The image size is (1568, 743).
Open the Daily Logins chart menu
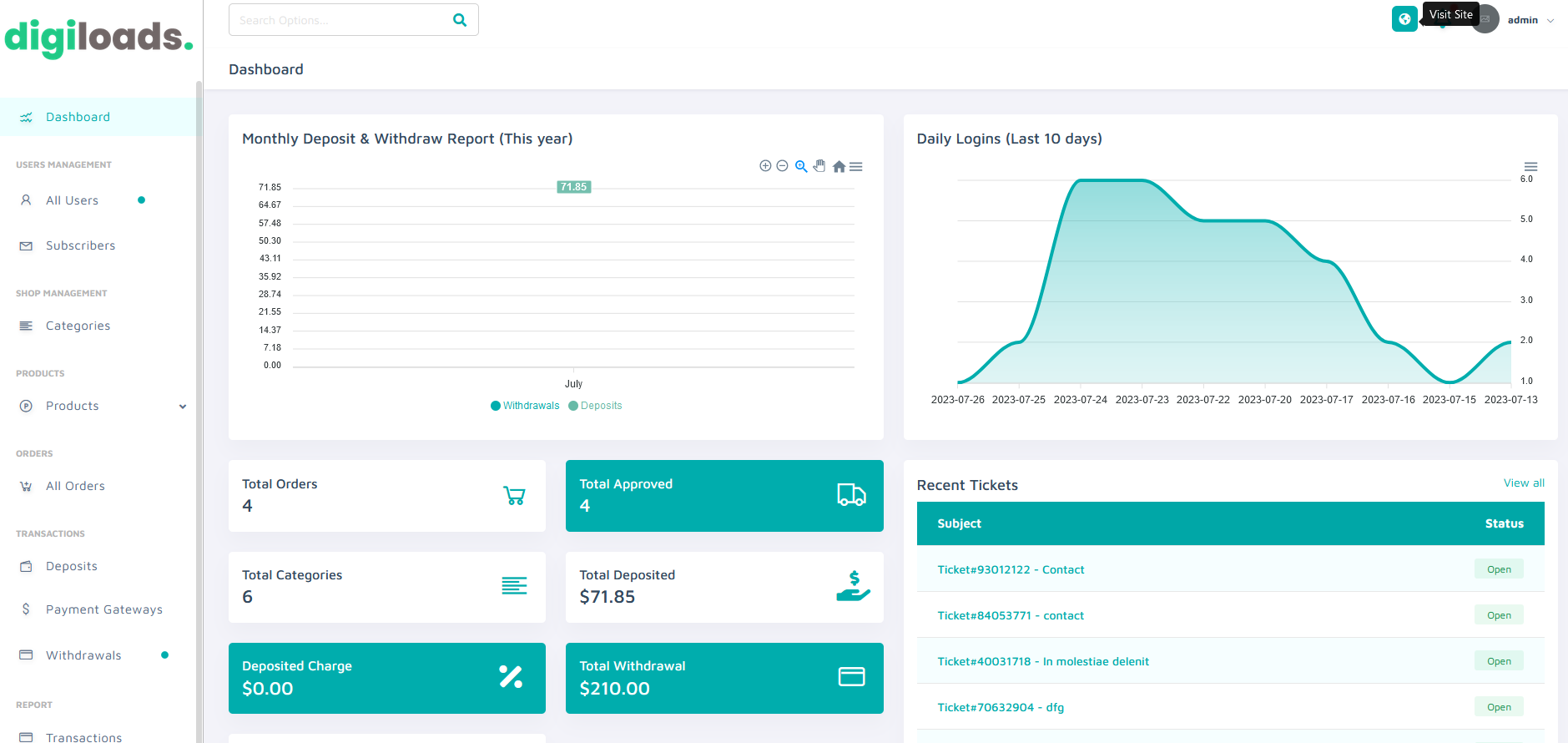(1530, 167)
